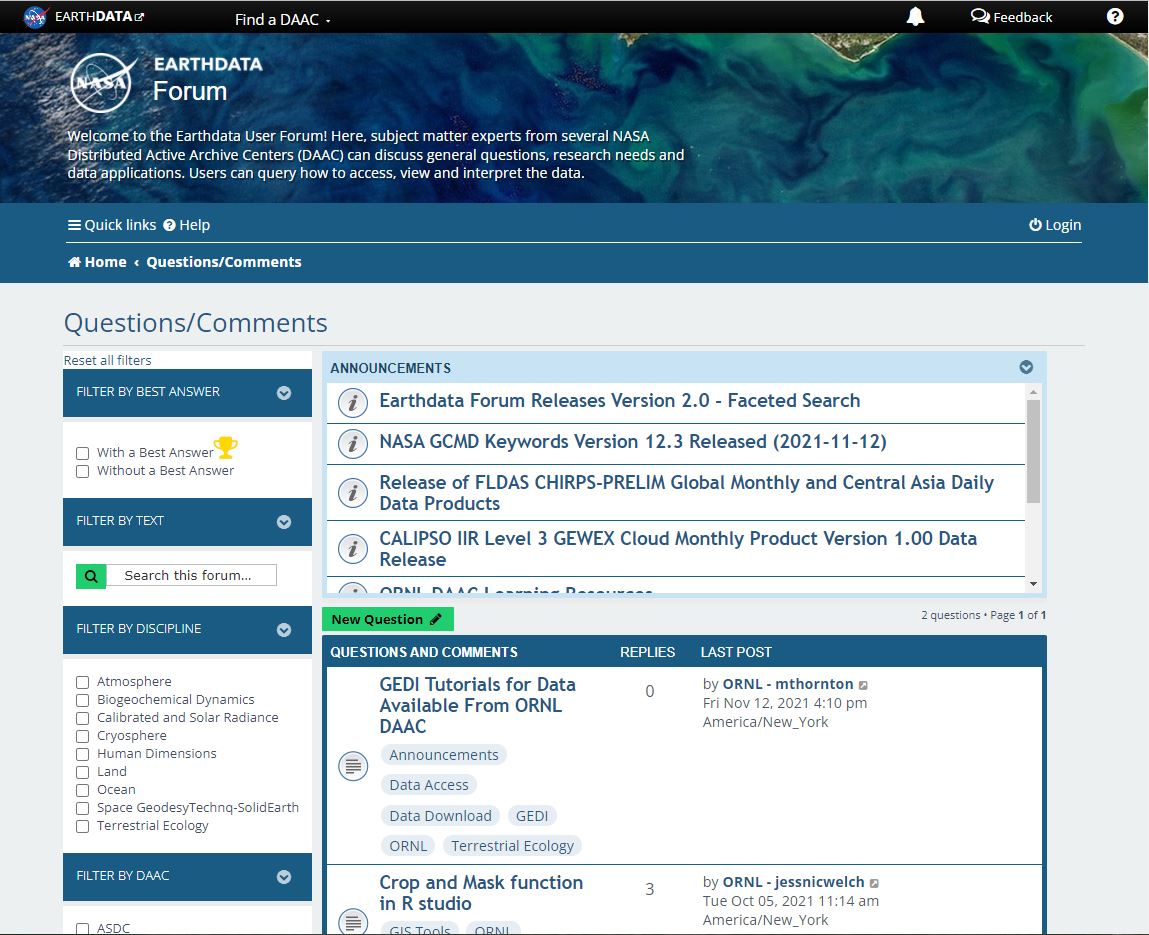This screenshot has height=935, width=1149.
Task: Go to Home breadcrumb
Action: coord(97,262)
